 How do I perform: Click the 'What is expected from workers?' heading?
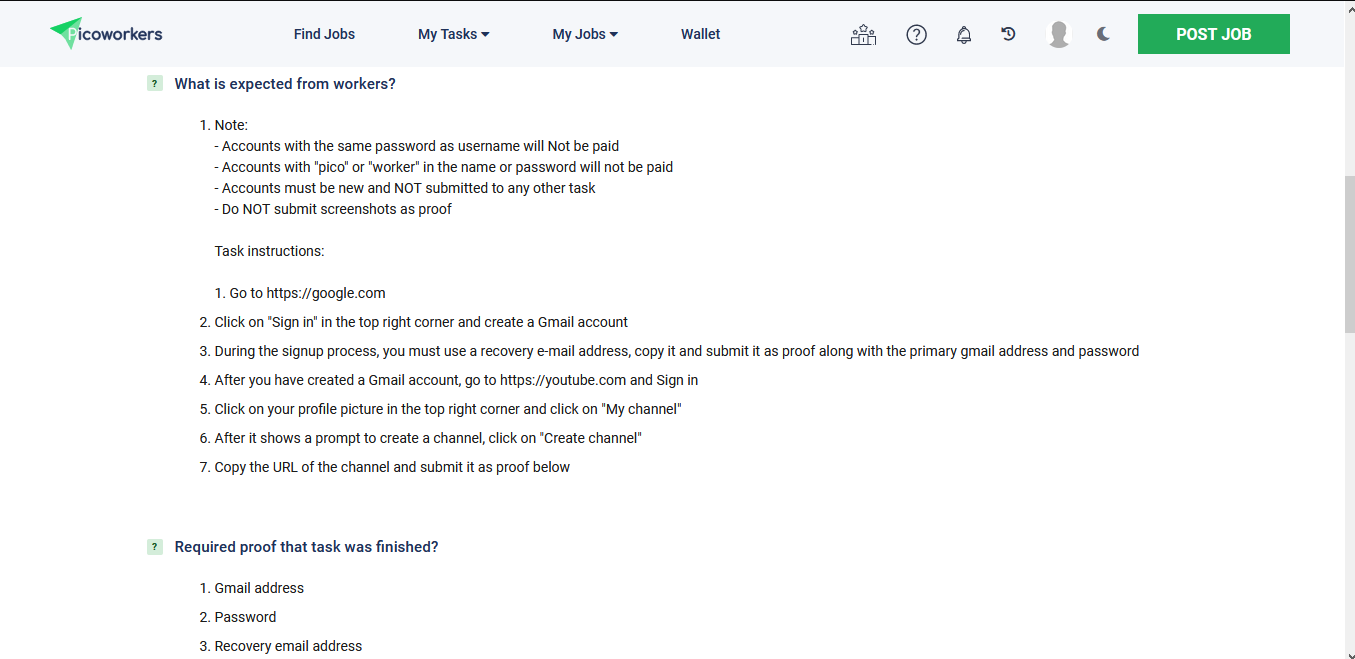(x=285, y=84)
